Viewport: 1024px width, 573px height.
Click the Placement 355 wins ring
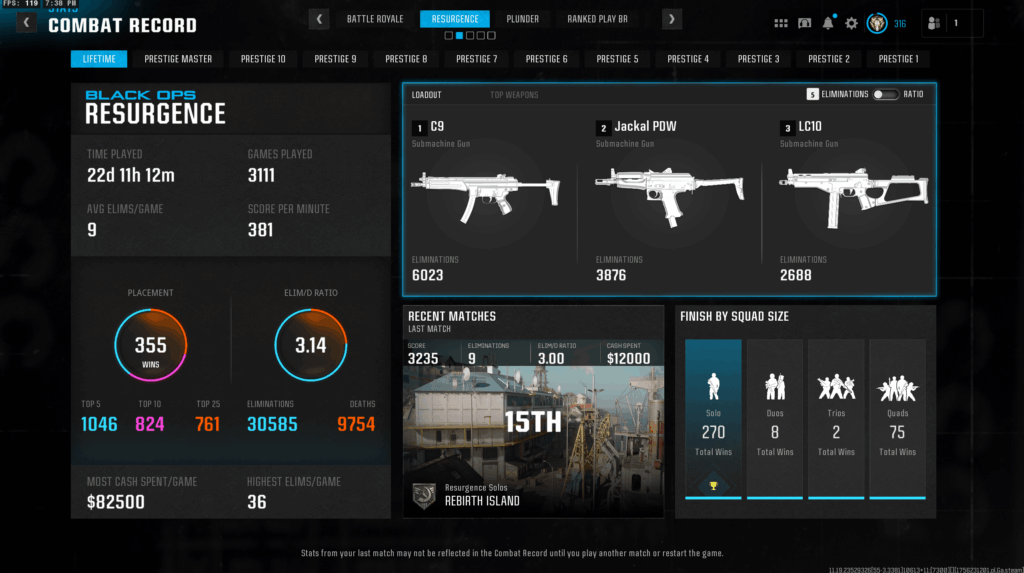[150, 345]
